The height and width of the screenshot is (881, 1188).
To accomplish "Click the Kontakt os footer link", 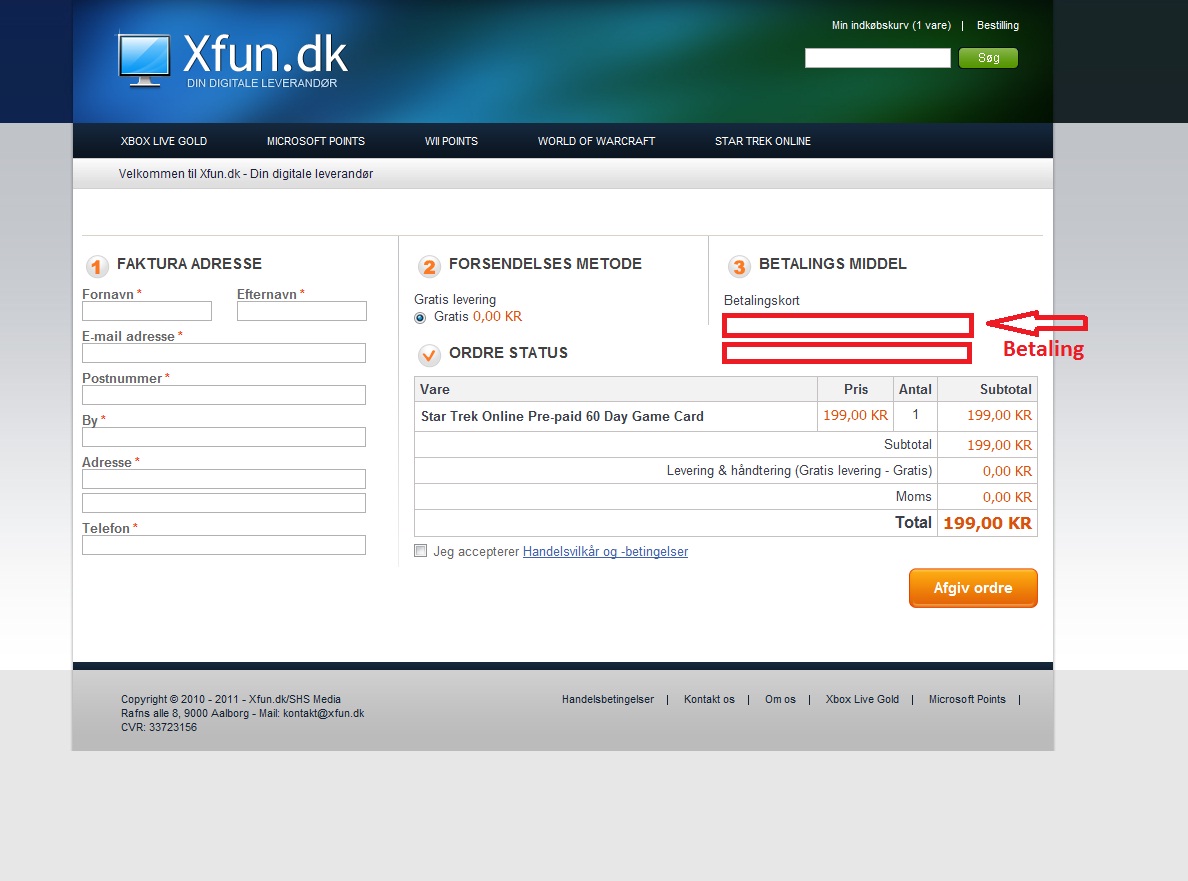I will pos(709,699).
